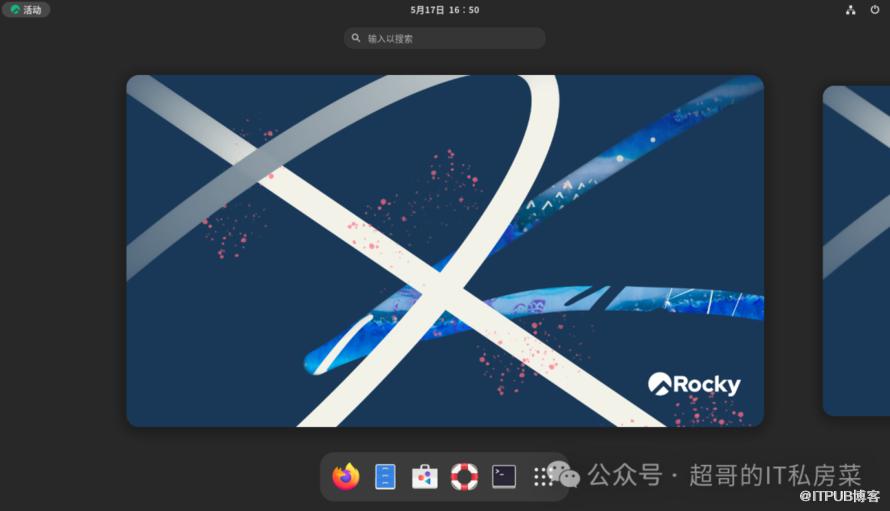890x511 pixels.
Task: Click the wired network status icon
Action: tap(851, 10)
